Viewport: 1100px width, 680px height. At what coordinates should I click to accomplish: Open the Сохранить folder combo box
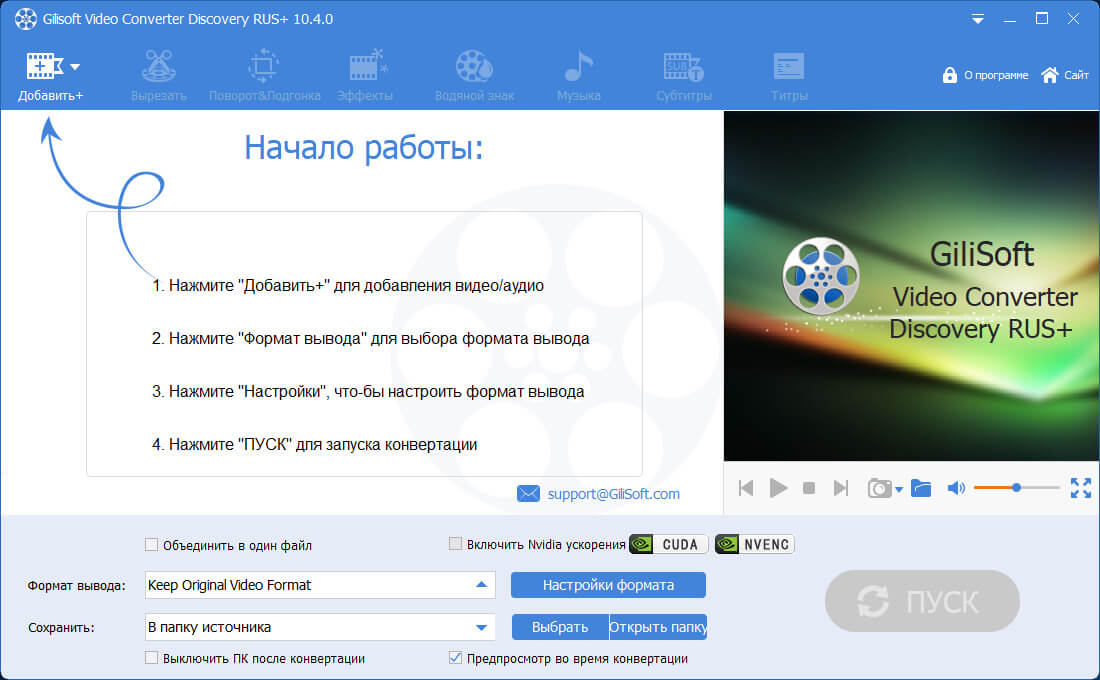(320, 627)
